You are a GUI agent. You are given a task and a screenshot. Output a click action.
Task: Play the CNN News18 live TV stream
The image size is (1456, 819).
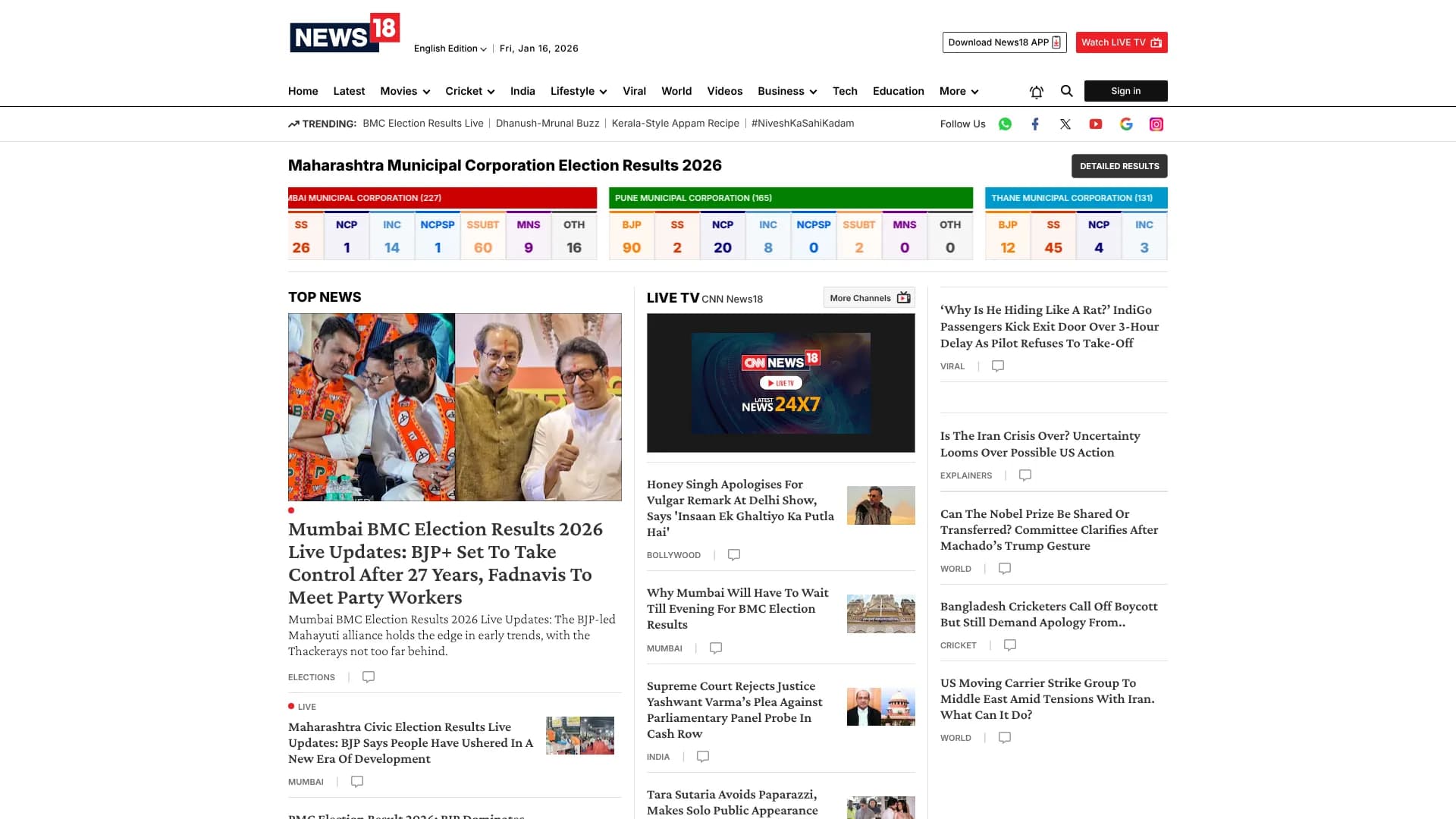click(x=780, y=383)
